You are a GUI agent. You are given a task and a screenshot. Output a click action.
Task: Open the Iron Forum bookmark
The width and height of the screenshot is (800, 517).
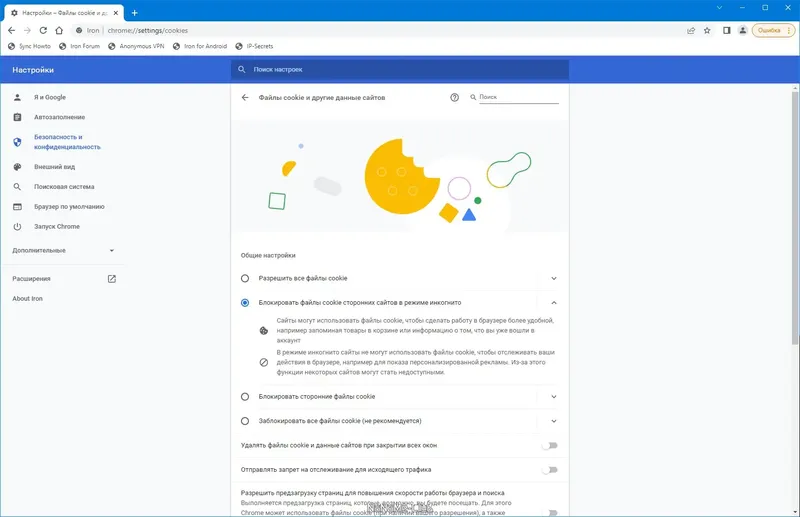click(80, 46)
